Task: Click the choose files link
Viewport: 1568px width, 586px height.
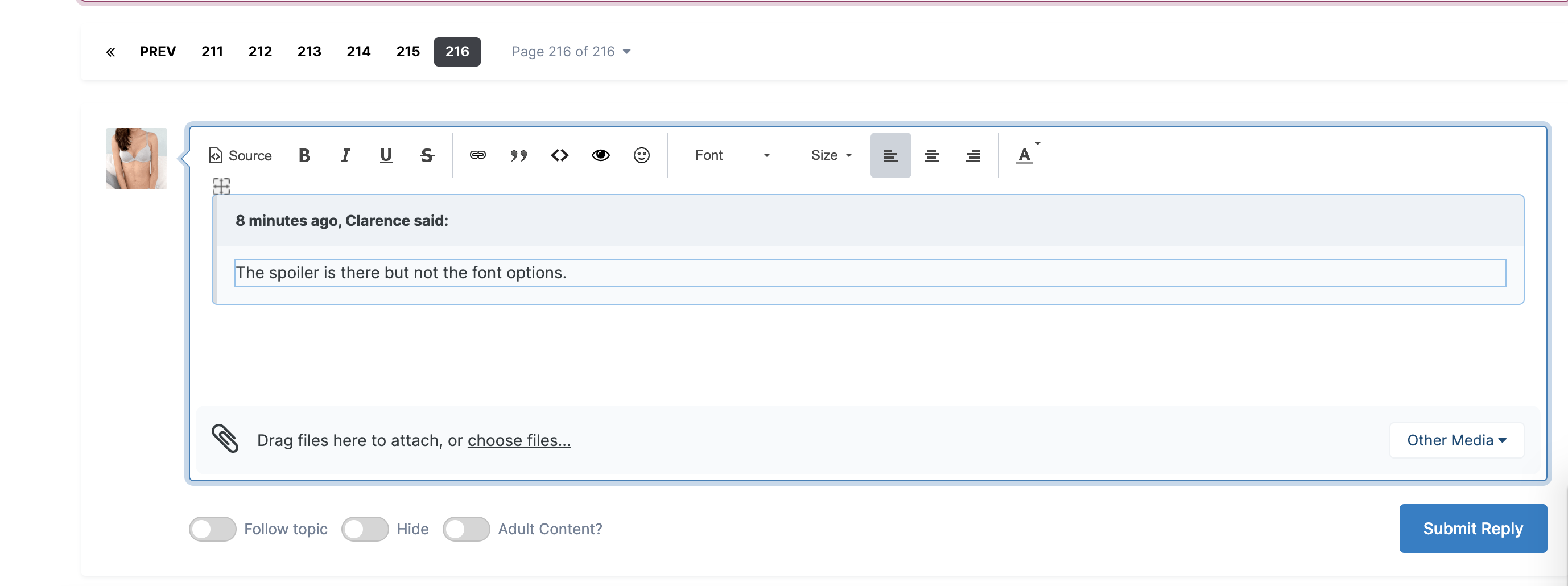Action: (x=519, y=440)
